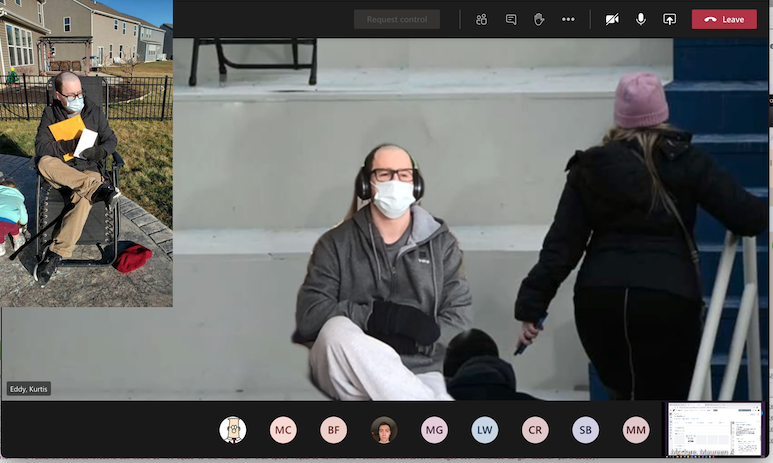Open the shared screen thumbnail
This screenshot has height=463, width=773.
(x=714, y=430)
